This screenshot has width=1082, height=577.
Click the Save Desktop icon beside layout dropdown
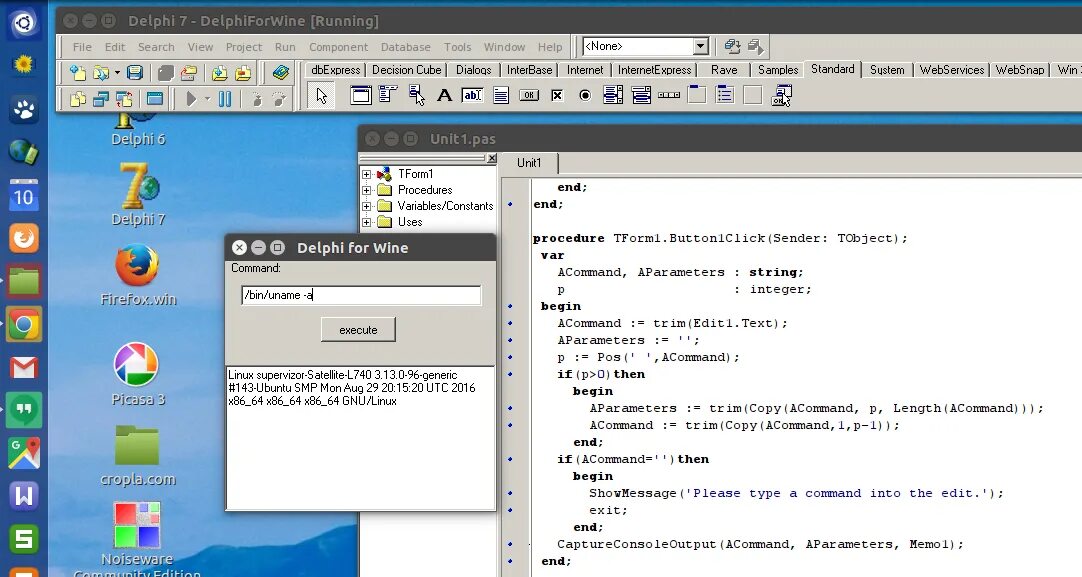click(732, 46)
